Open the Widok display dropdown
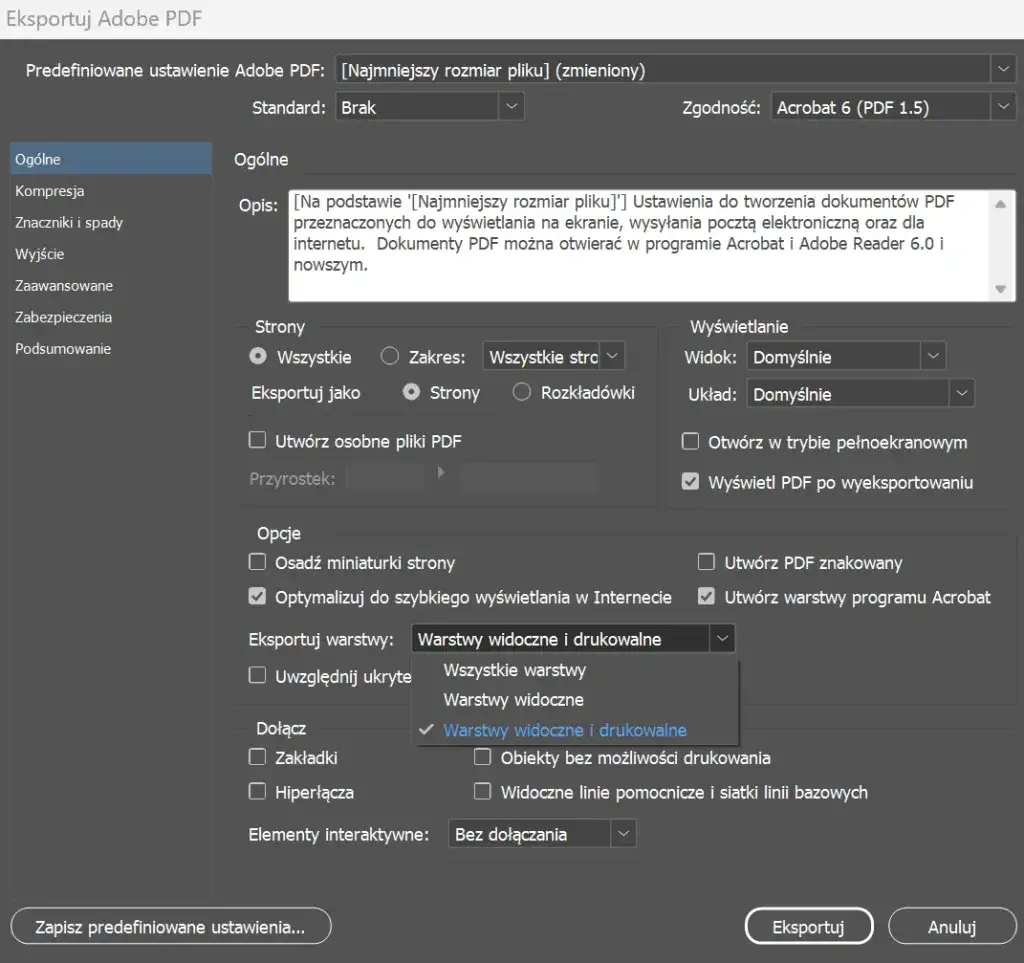 845,356
